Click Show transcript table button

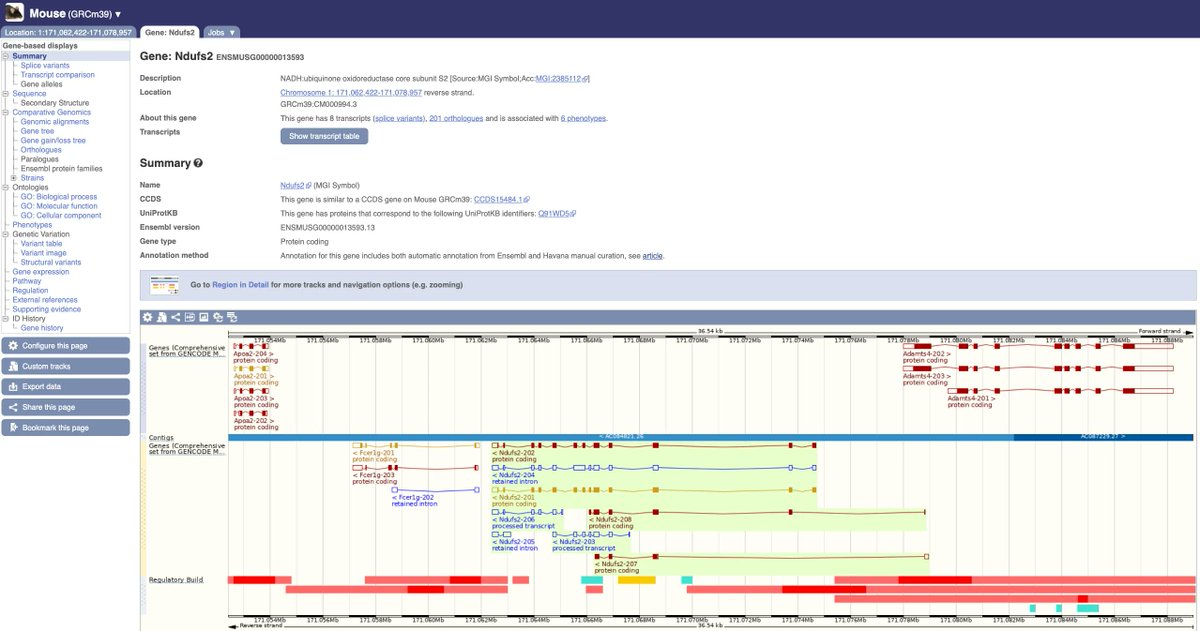[x=324, y=136]
